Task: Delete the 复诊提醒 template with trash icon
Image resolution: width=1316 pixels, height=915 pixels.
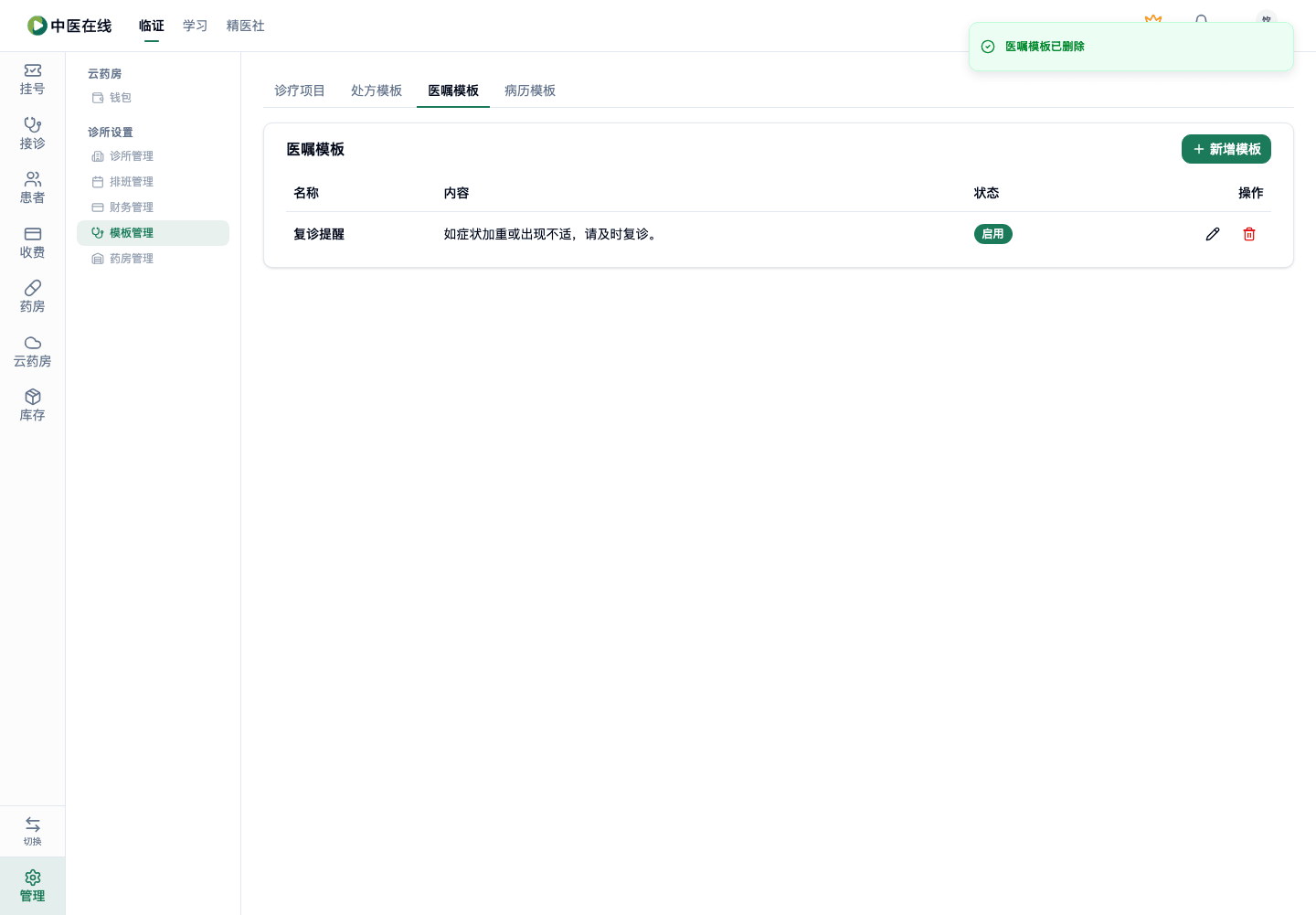Action: (x=1249, y=234)
